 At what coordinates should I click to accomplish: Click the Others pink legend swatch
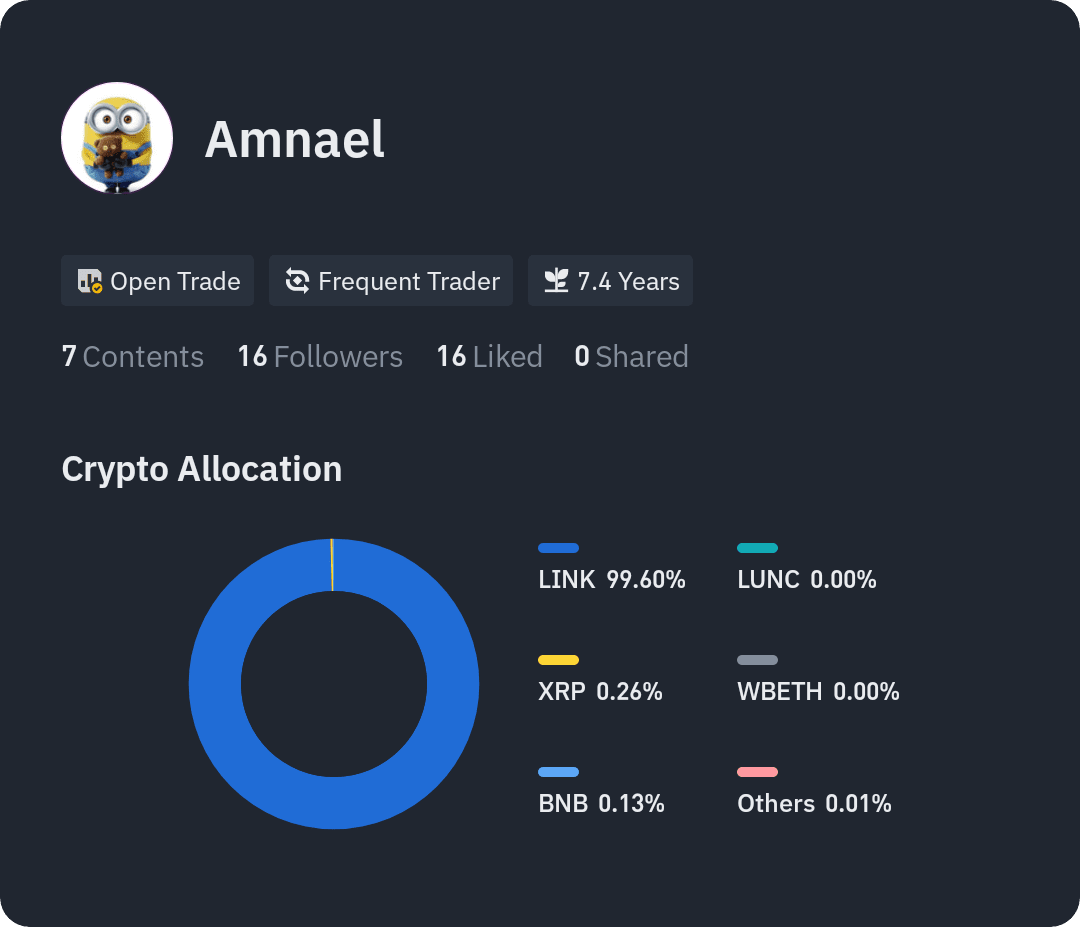coord(758,772)
